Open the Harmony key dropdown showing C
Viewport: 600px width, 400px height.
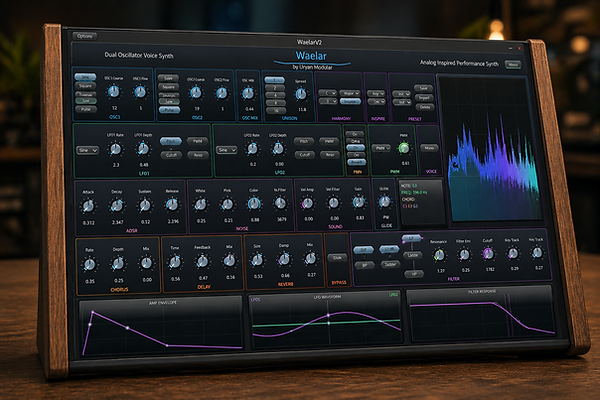coord(328,93)
